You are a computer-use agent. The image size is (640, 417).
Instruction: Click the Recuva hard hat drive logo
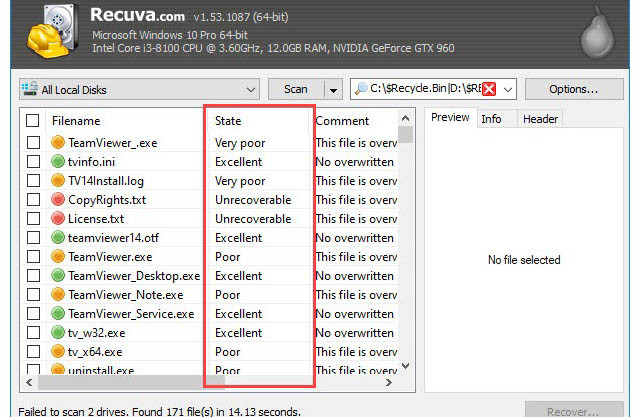point(52,33)
